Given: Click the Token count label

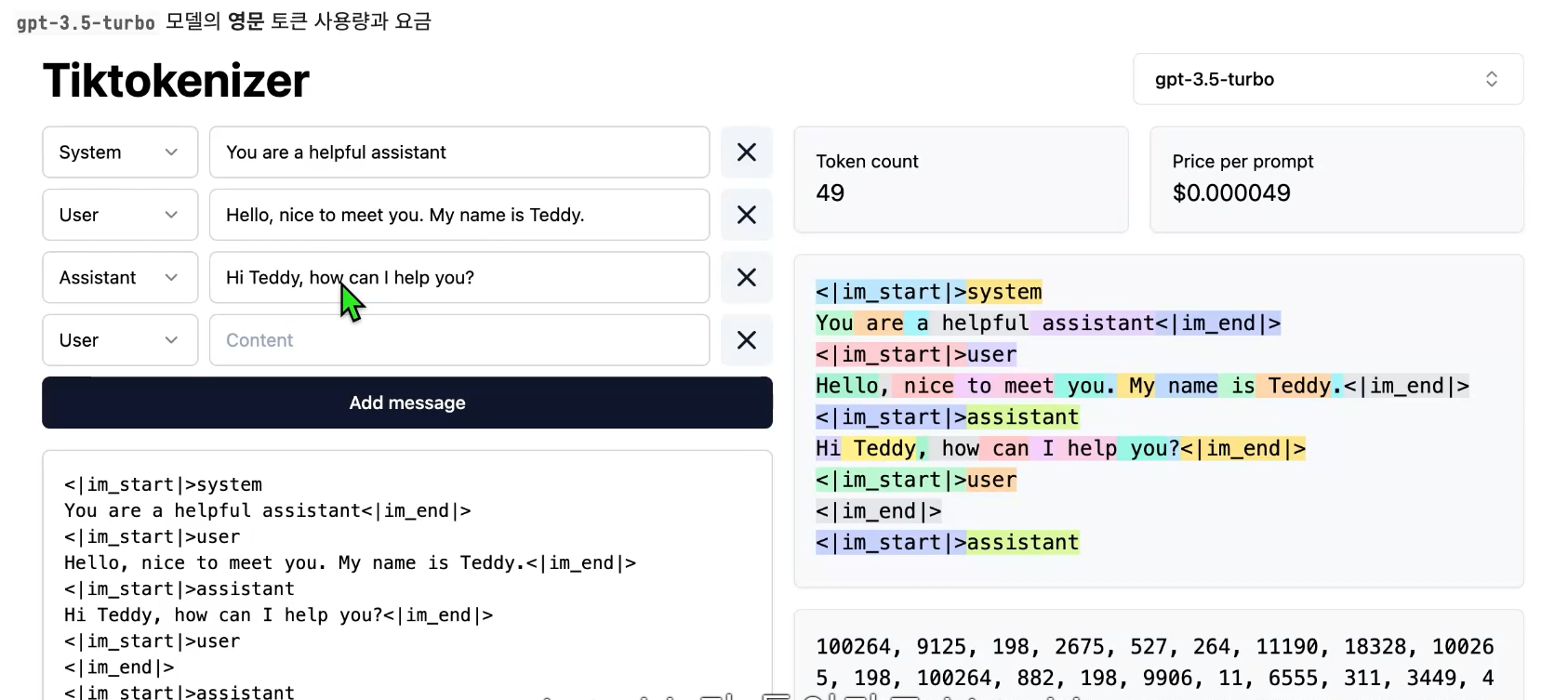Looking at the screenshot, I should tap(867, 162).
